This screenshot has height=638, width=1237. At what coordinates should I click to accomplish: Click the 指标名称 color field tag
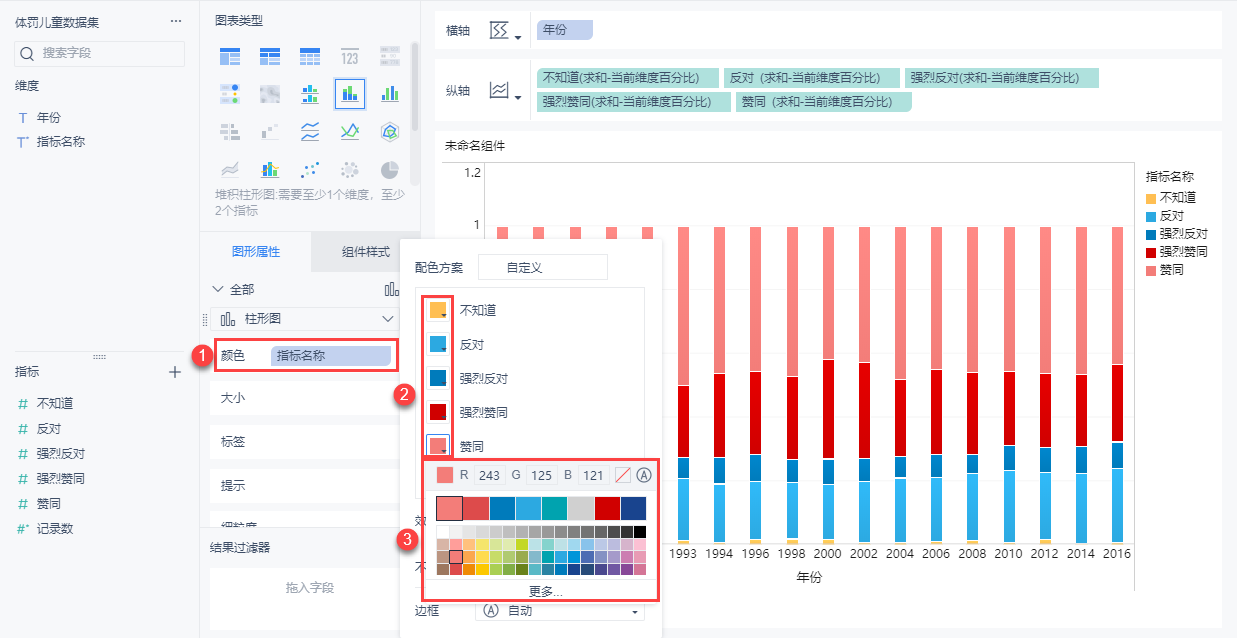point(330,355)
